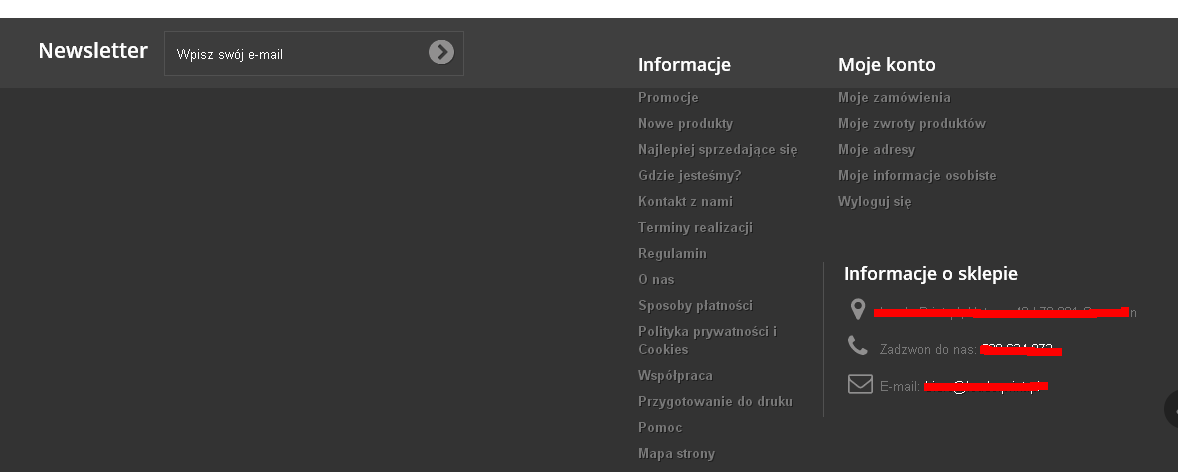The width and height of the screenshot is (1178, 472).
Task: Open Przygotowanie do druku link
Action: (x=715, y=402)
